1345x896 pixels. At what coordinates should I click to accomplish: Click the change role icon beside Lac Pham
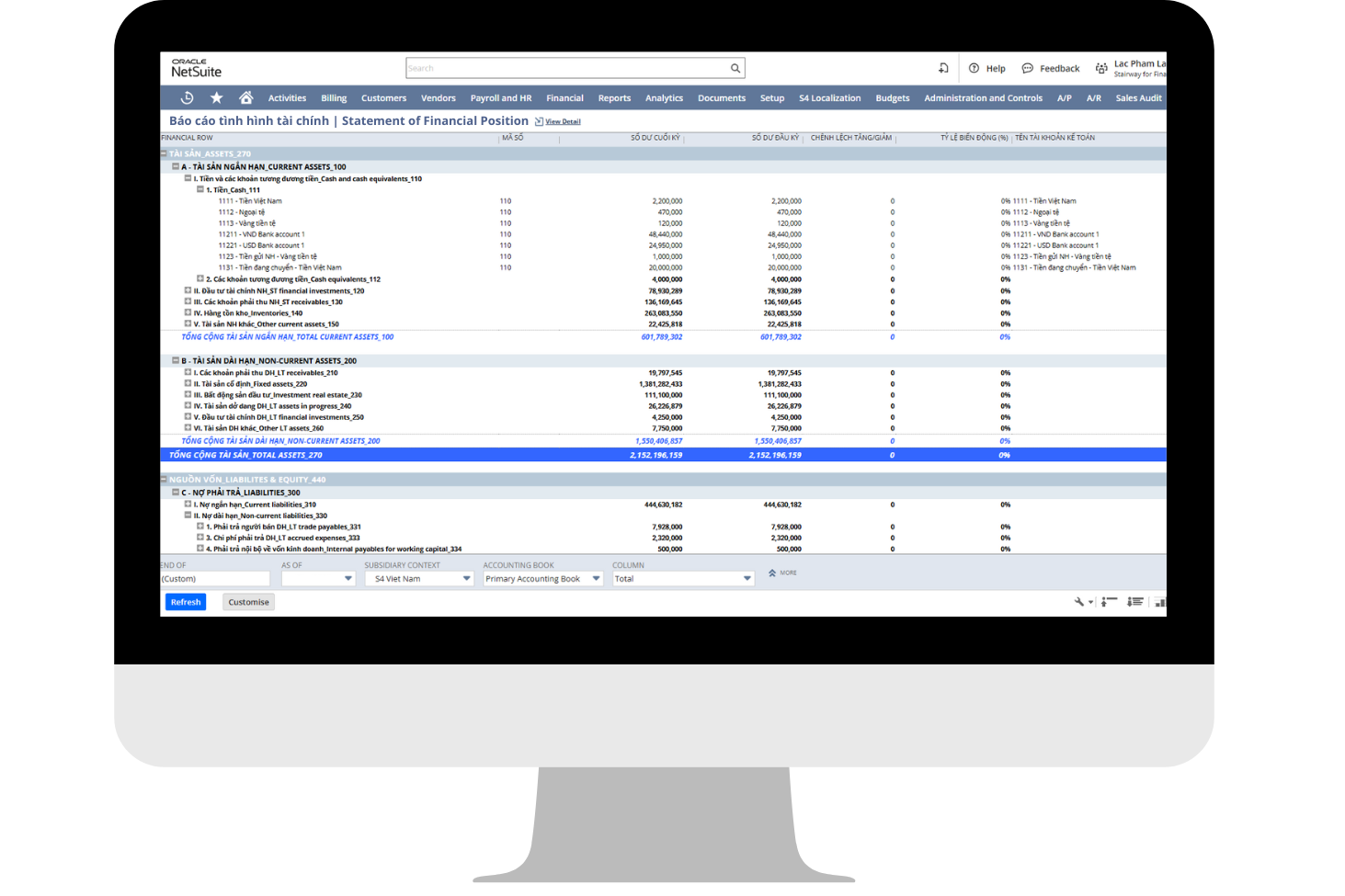(x=1101, y=68)
